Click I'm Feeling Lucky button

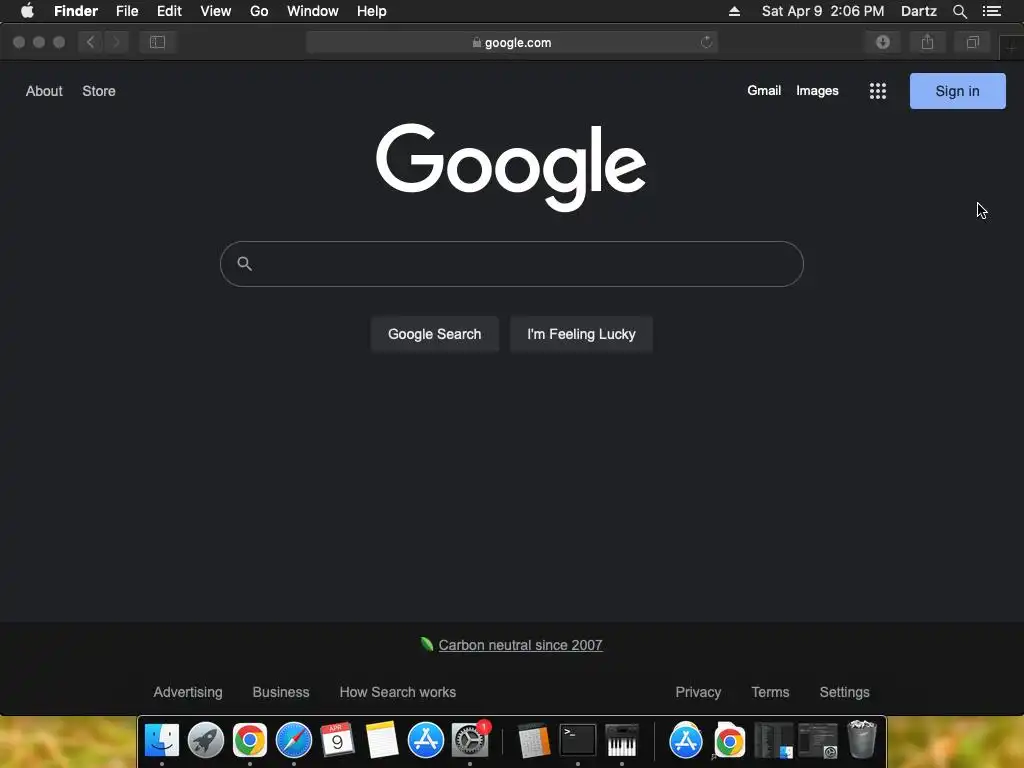(581, 334)
